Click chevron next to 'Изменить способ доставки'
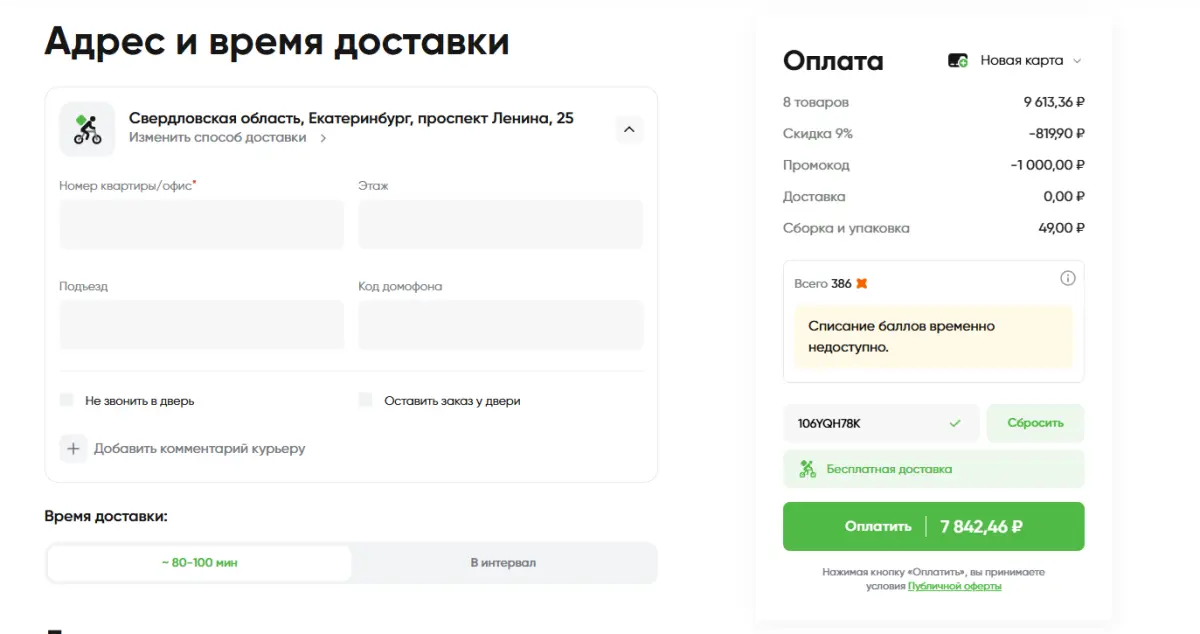This screenshot has width=1200, height=634. coord(323,138)
